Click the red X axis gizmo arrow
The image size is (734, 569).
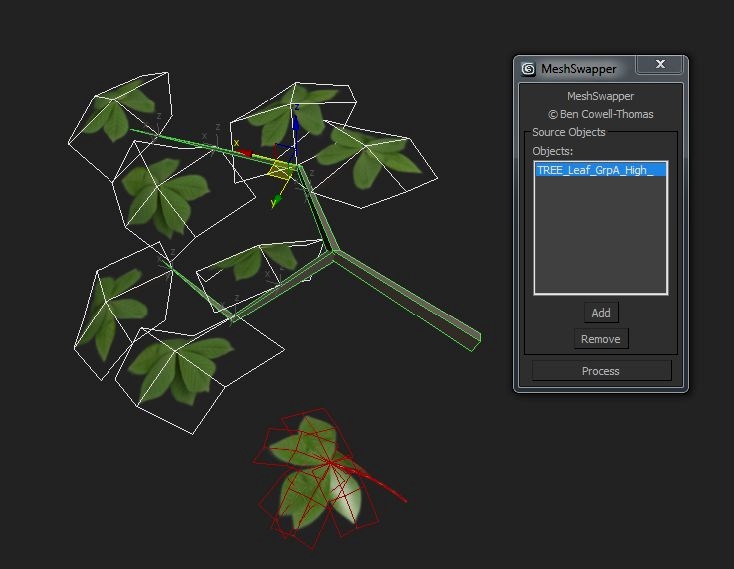coord(245,153)
